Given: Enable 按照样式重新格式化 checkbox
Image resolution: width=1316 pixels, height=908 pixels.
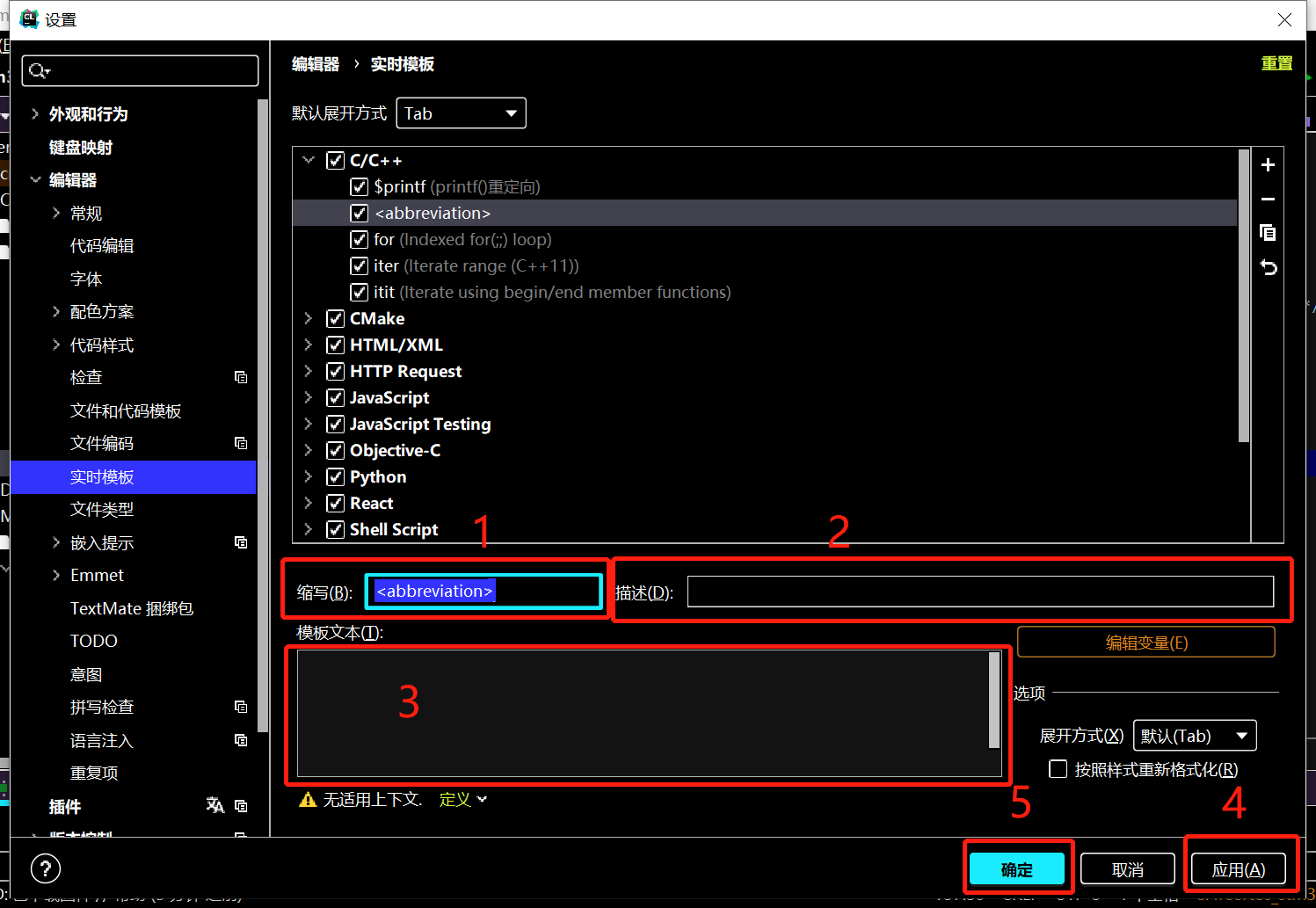Looking at the screenshot, I should coord(1058,769).
